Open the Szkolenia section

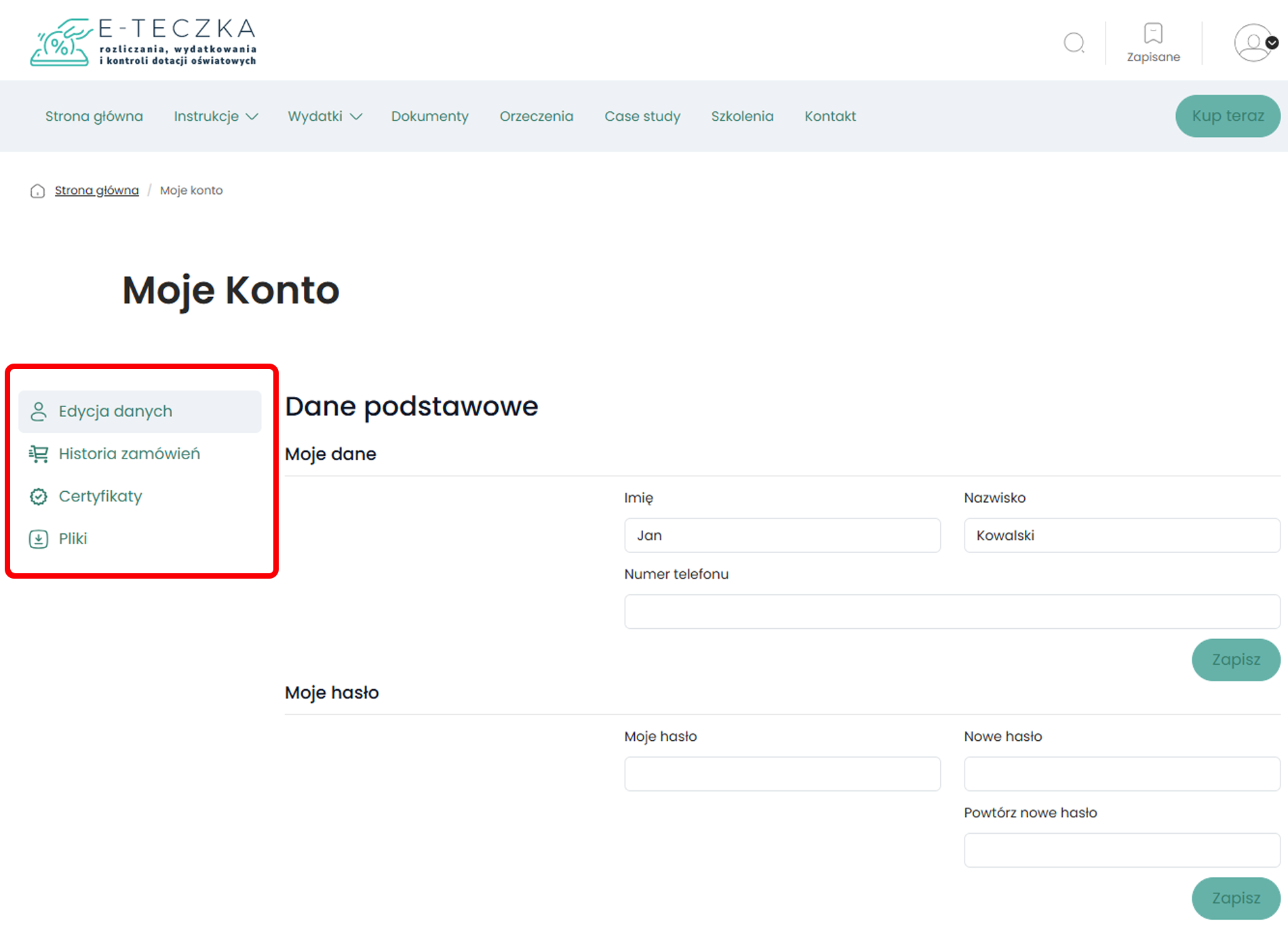pos(742,116)
